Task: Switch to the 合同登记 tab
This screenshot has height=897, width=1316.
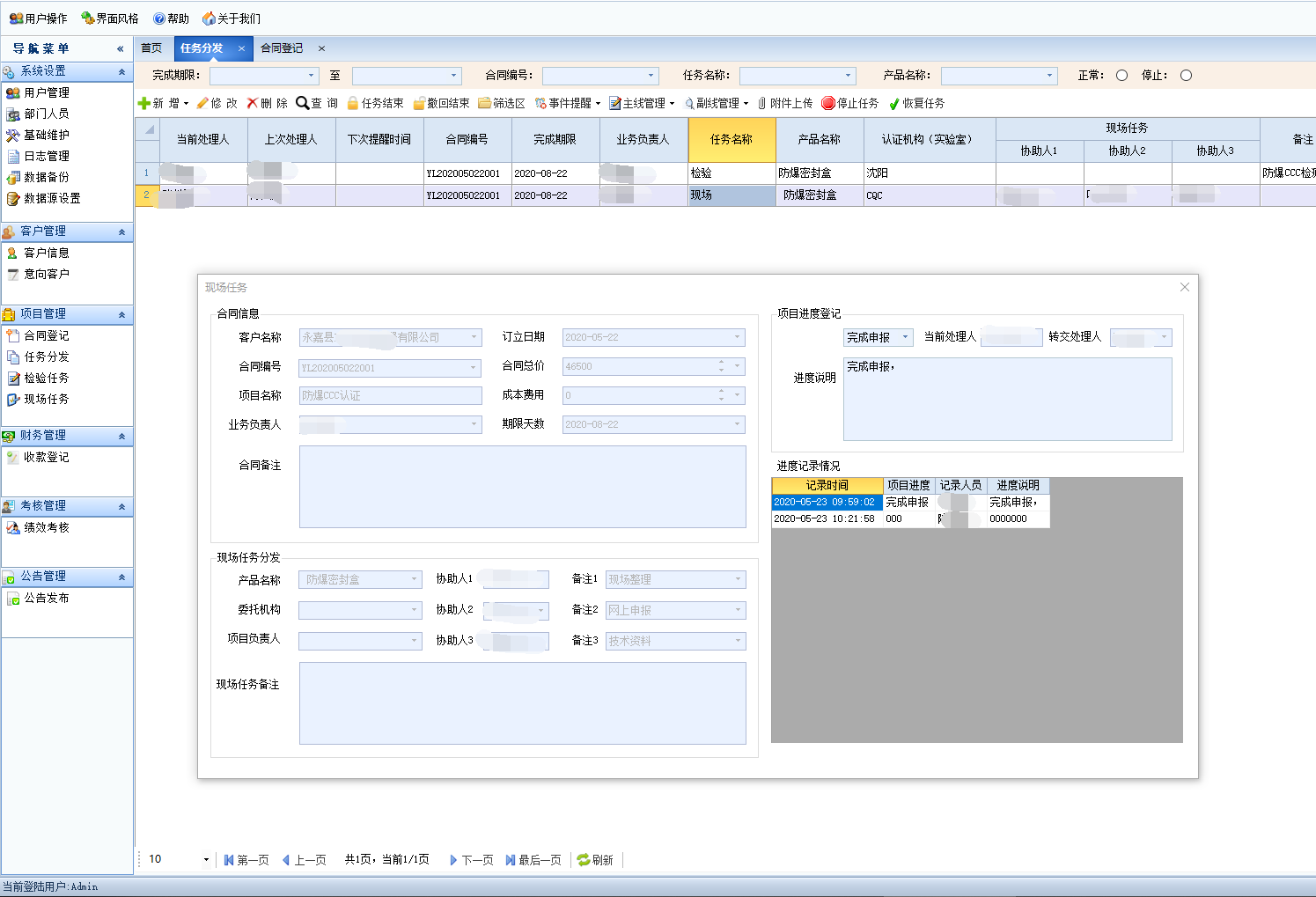Action: pos(282,48)
